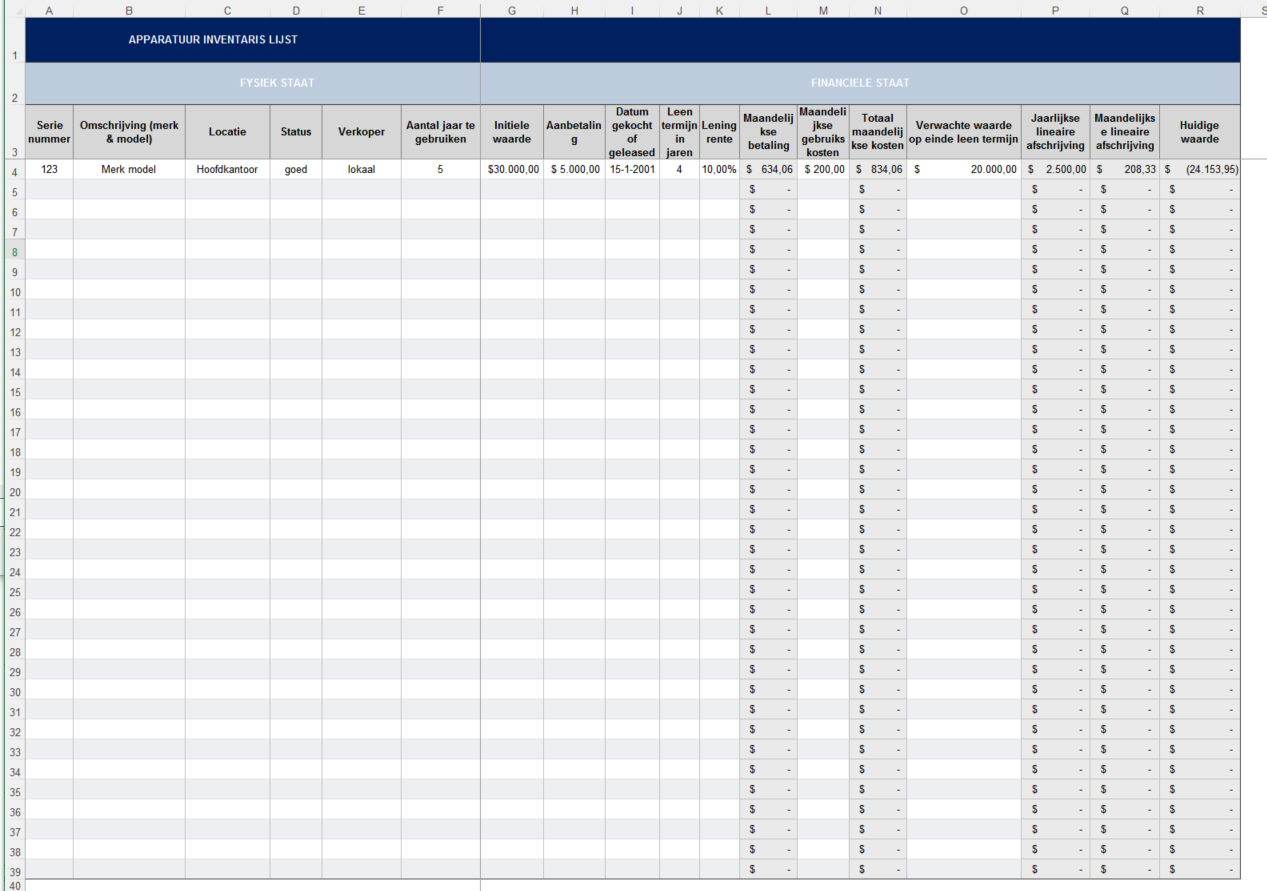Select the loan rate cell showing 10,00%

pyautogui.click(x=718, y=168)
